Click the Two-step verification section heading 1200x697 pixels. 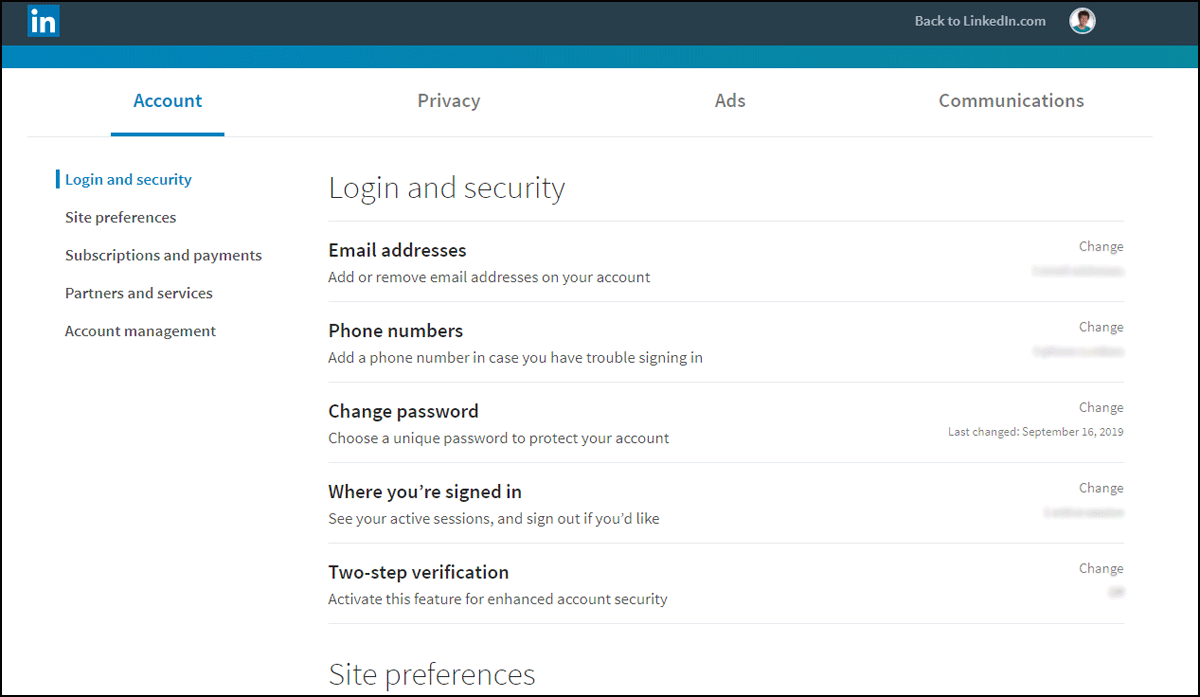point(418,572)
